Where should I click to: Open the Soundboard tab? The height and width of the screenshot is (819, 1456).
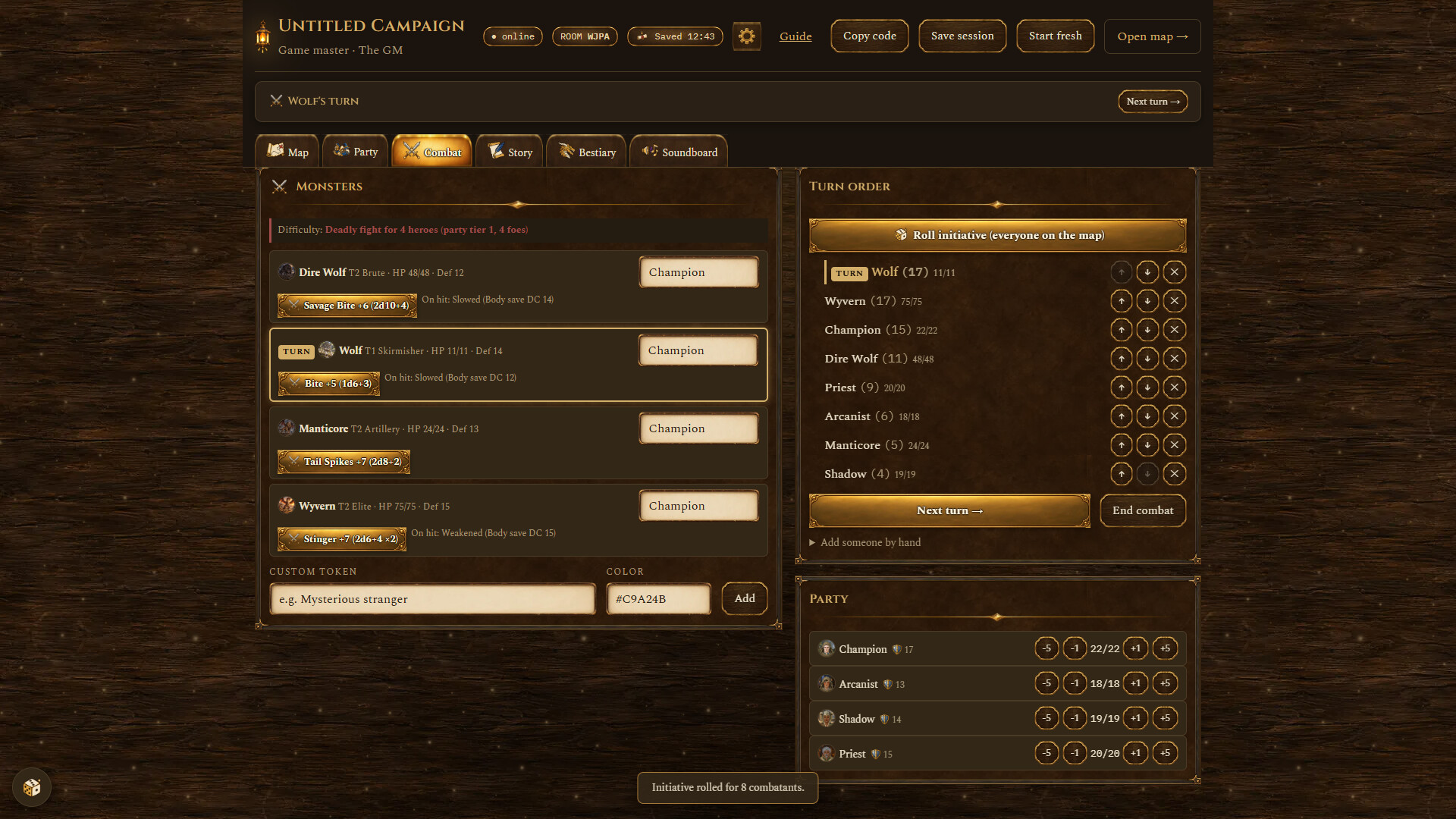coord(679,152)
